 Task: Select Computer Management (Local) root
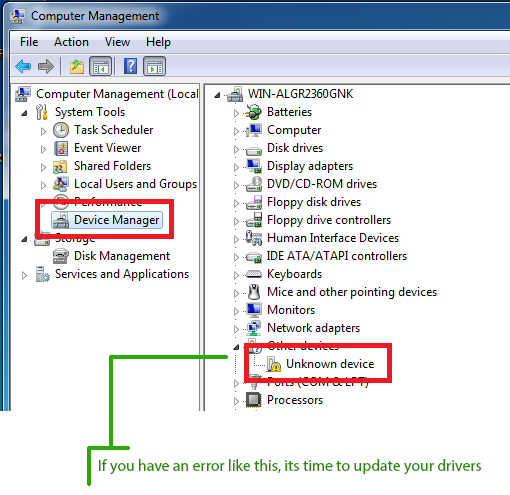[x=117, y=94]
